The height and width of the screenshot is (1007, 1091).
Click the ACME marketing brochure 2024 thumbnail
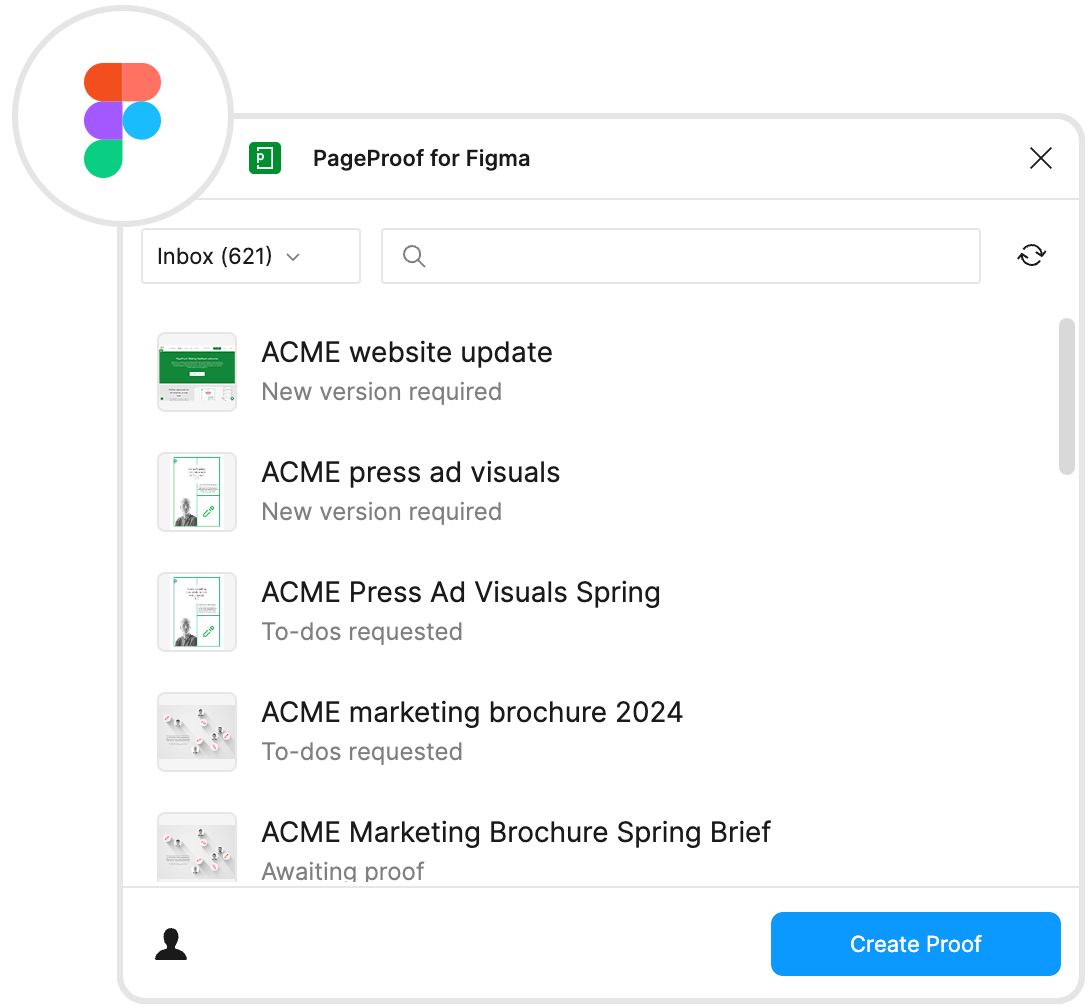coord(196,732)
